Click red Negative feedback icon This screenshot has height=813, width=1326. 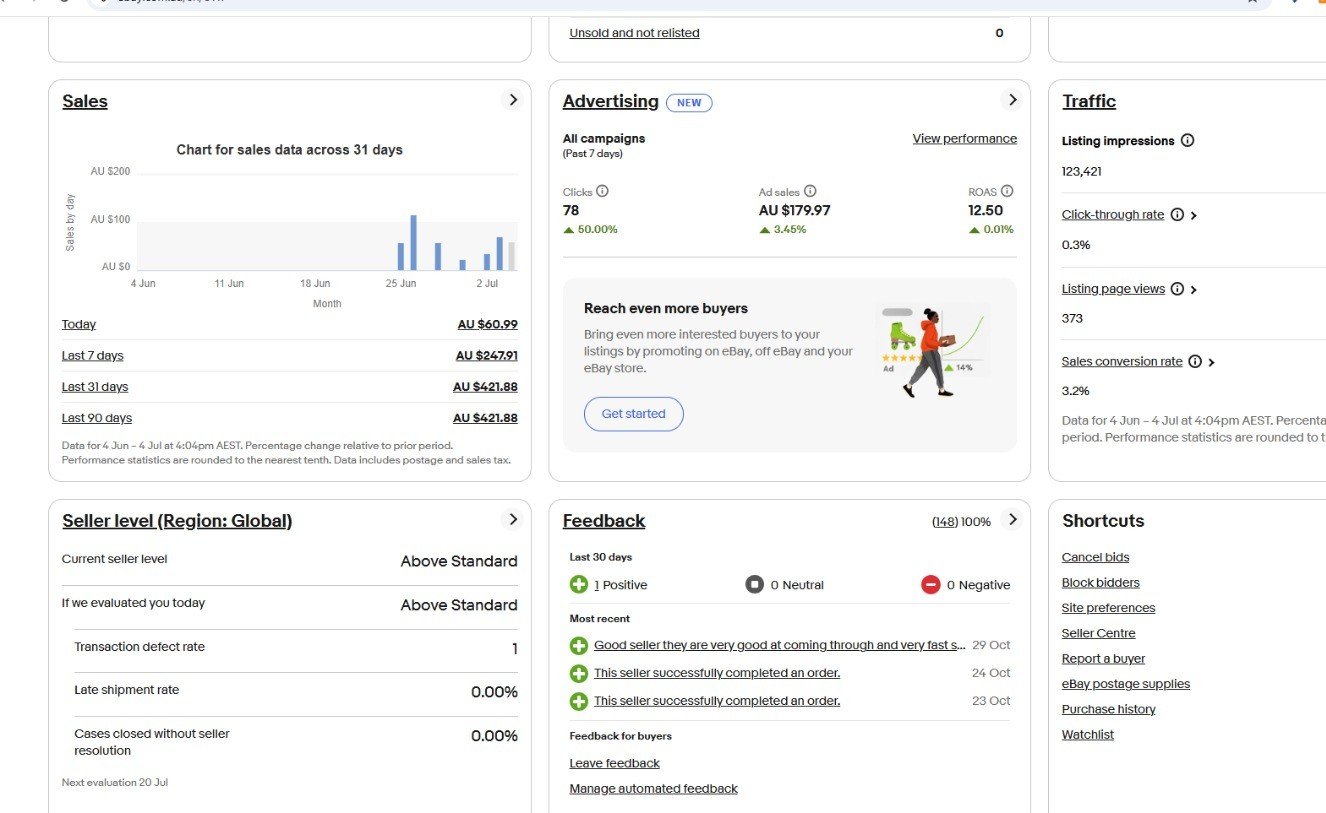pyautogui.click(x=931, y=584)
